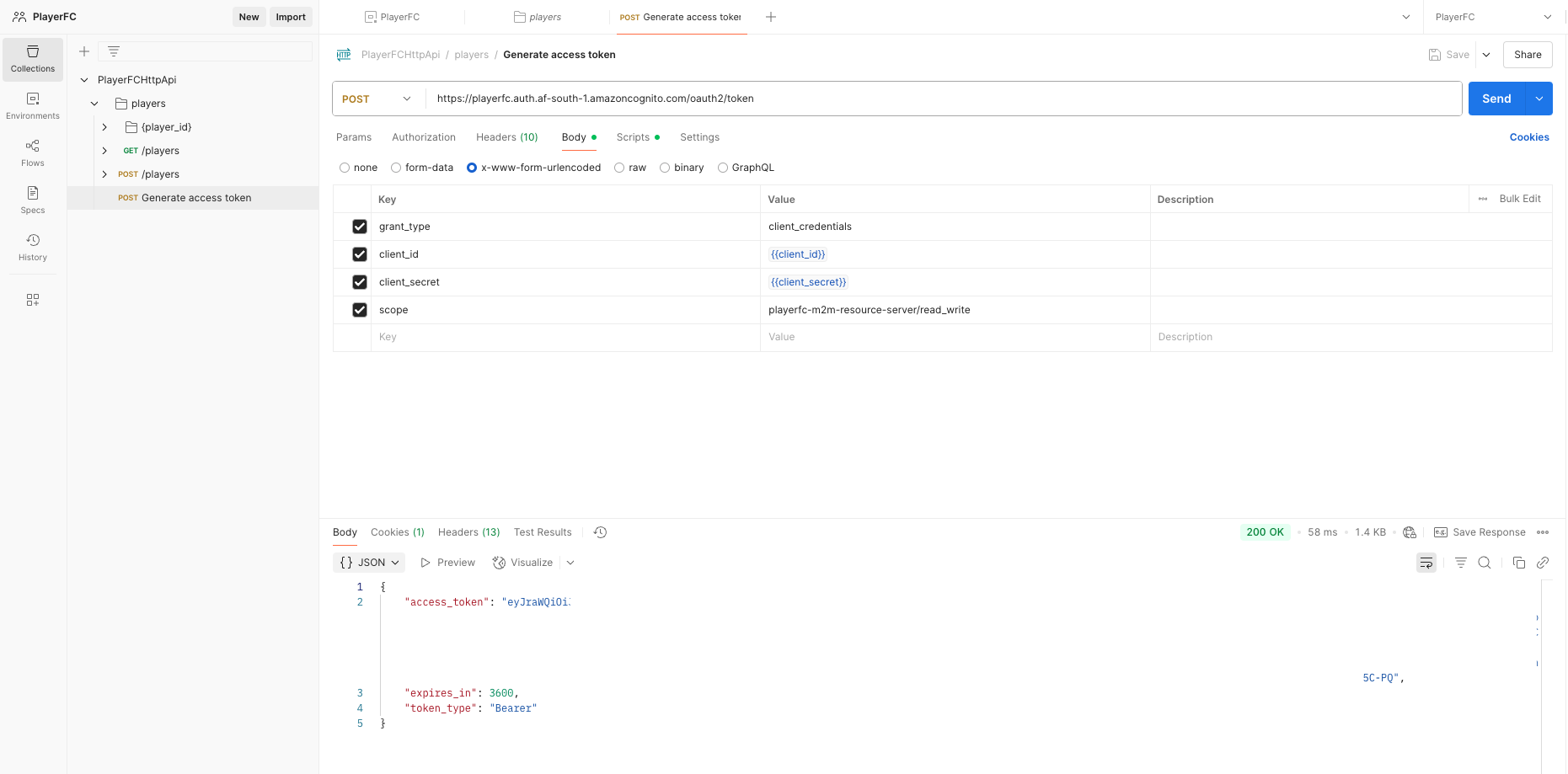The image size is (1568, 774).
Task: Open response Cookies (1) tab
Action: pyautogui.click(x=398, y=532)
